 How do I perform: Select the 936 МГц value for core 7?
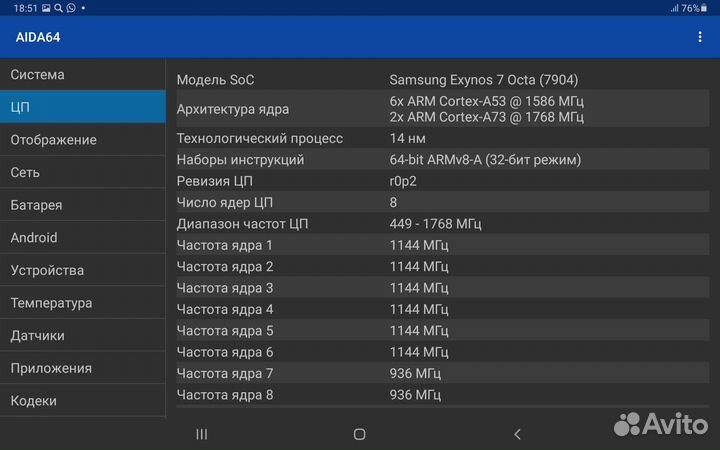415,373
